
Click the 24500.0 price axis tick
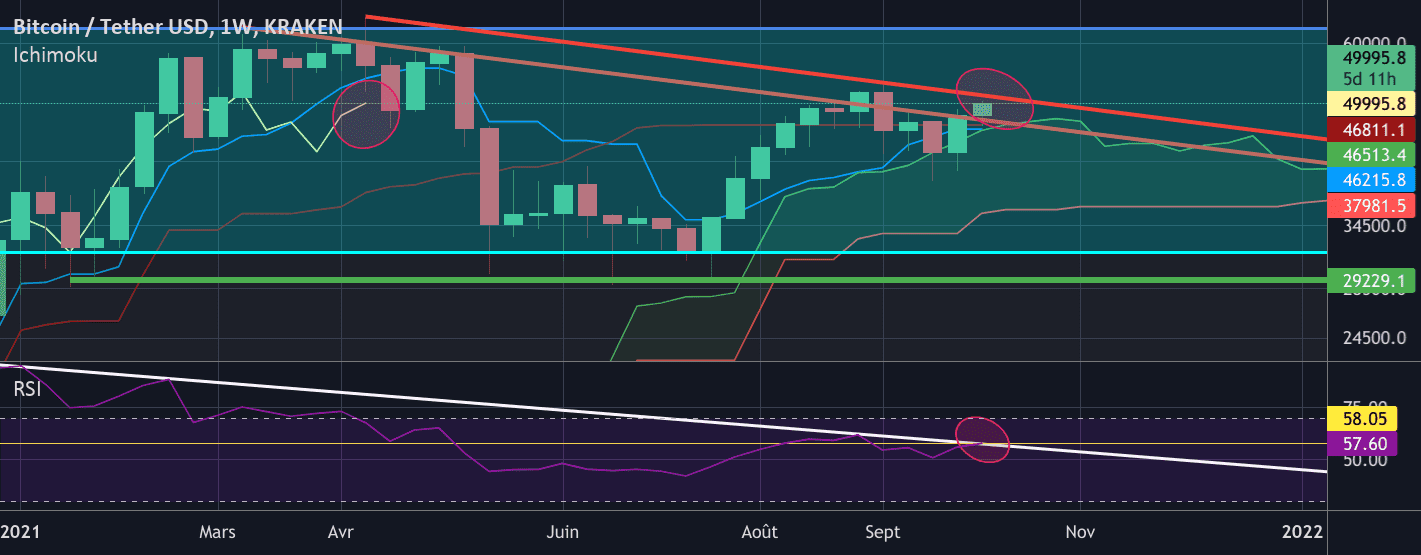click(x=1372, y=338)
